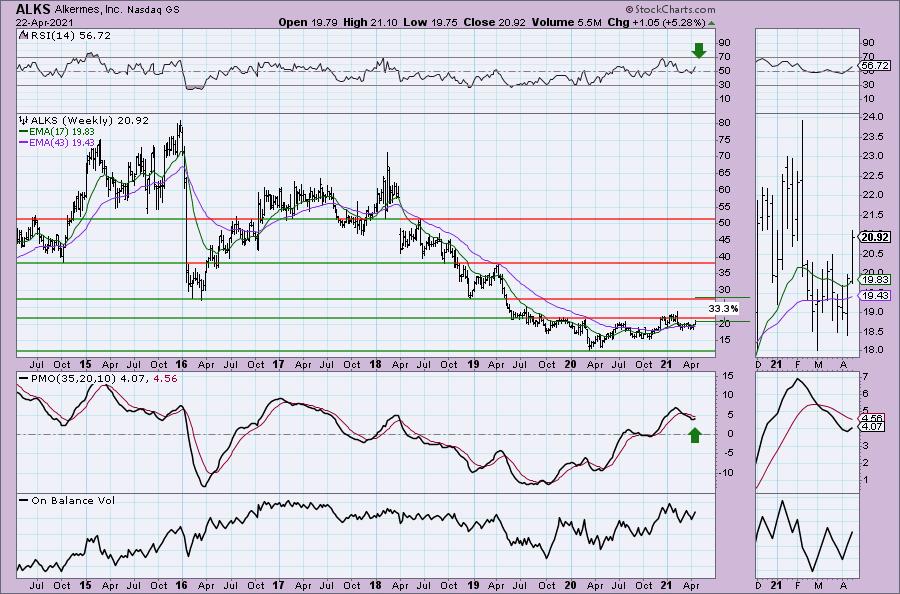Click the Nasdaq GS exchange label
Image resolution: width=900 pixels, height=594 pixels.
pos(151,10)
